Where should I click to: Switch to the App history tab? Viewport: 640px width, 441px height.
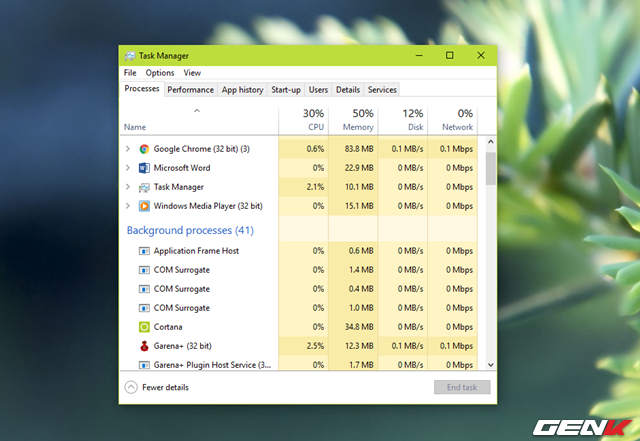tap(242, 90)
